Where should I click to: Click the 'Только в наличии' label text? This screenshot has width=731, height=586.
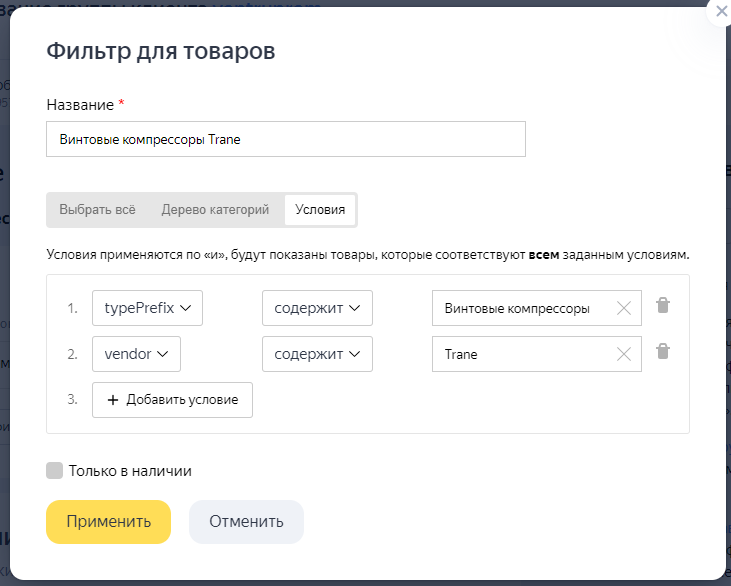click(130, 471)
